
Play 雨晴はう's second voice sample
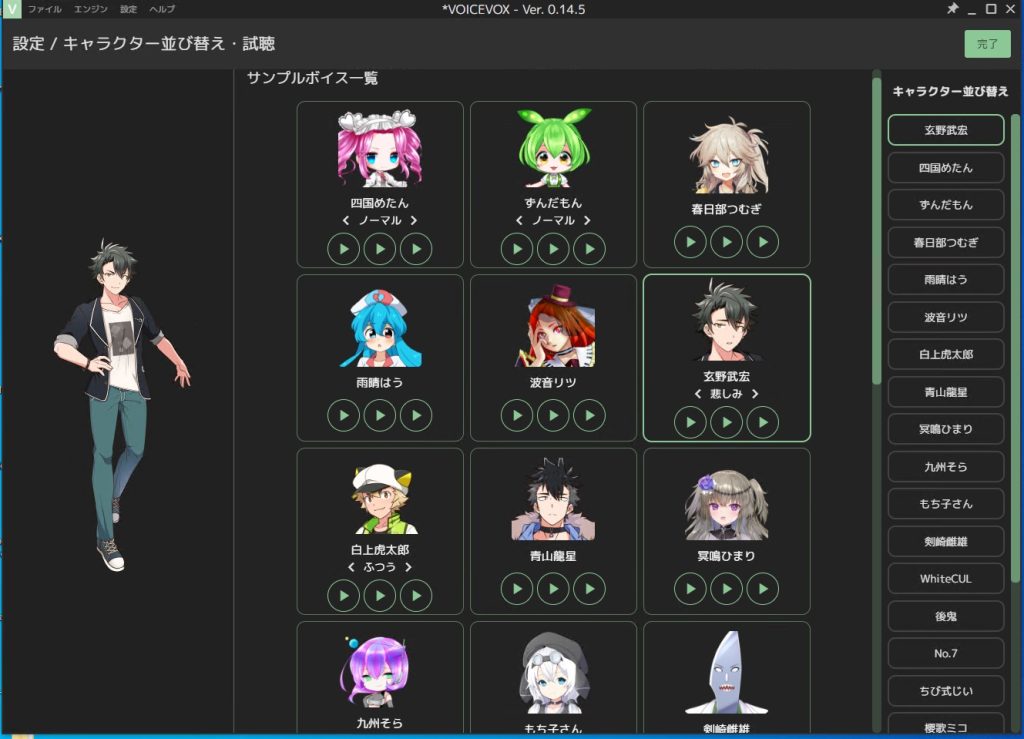pos(380,416)
